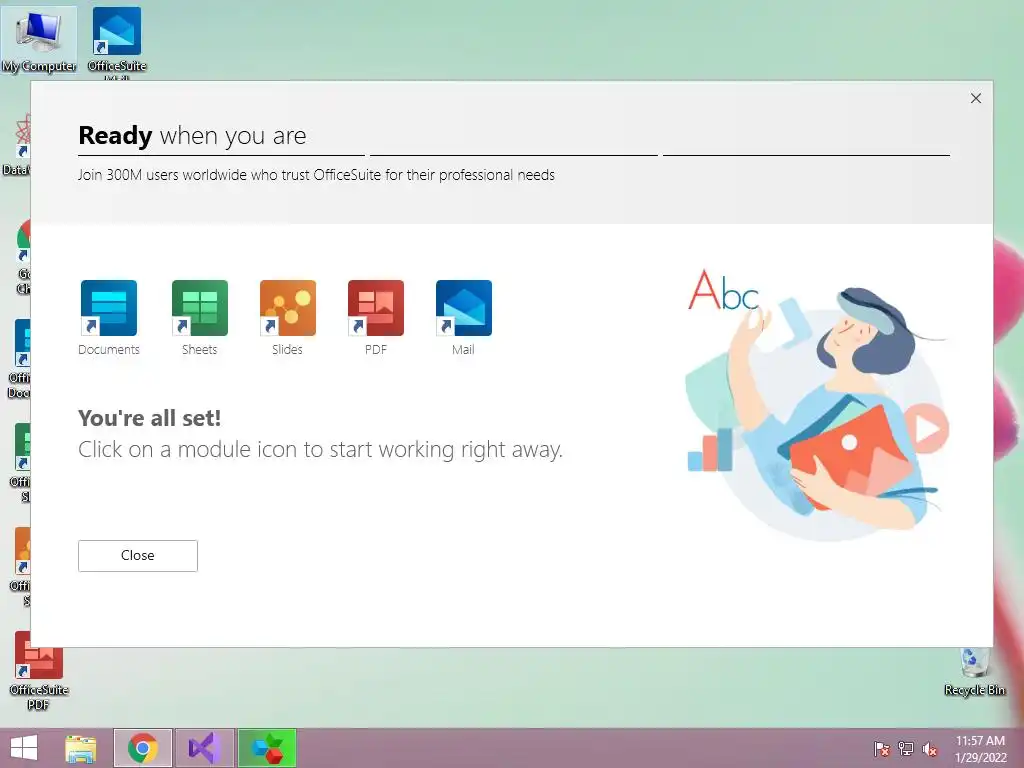This screenshot has width=1024, height=768.
Task: Click the Action Center flag tray icon
Action: click(881, 748)
